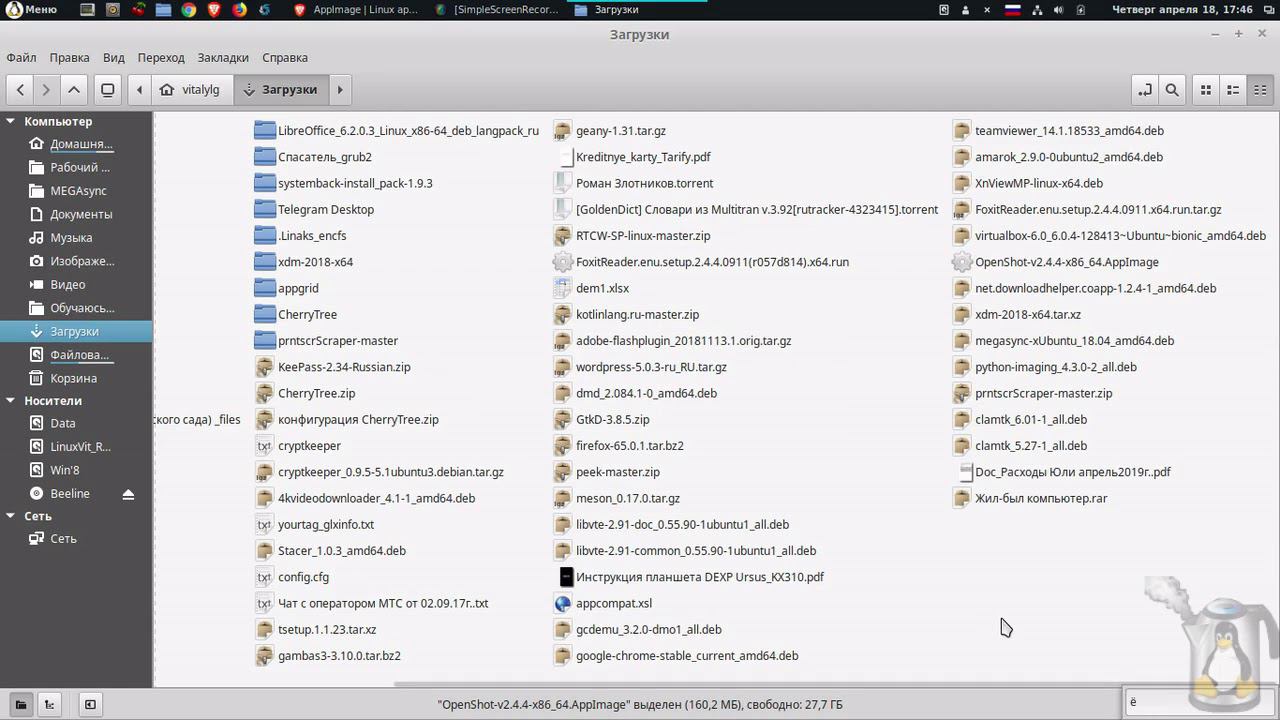Collapse the Компьютер sidebar section
Viewport: 1280px width, 720px height.
tap(11, 121)
